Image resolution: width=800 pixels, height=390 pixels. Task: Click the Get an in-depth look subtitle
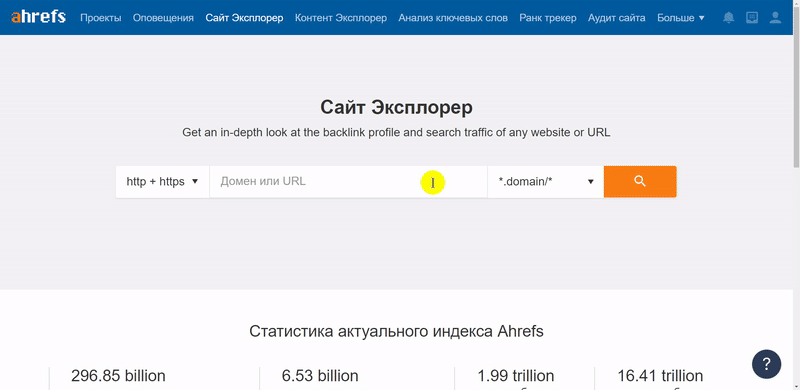[x=396, y=133]
